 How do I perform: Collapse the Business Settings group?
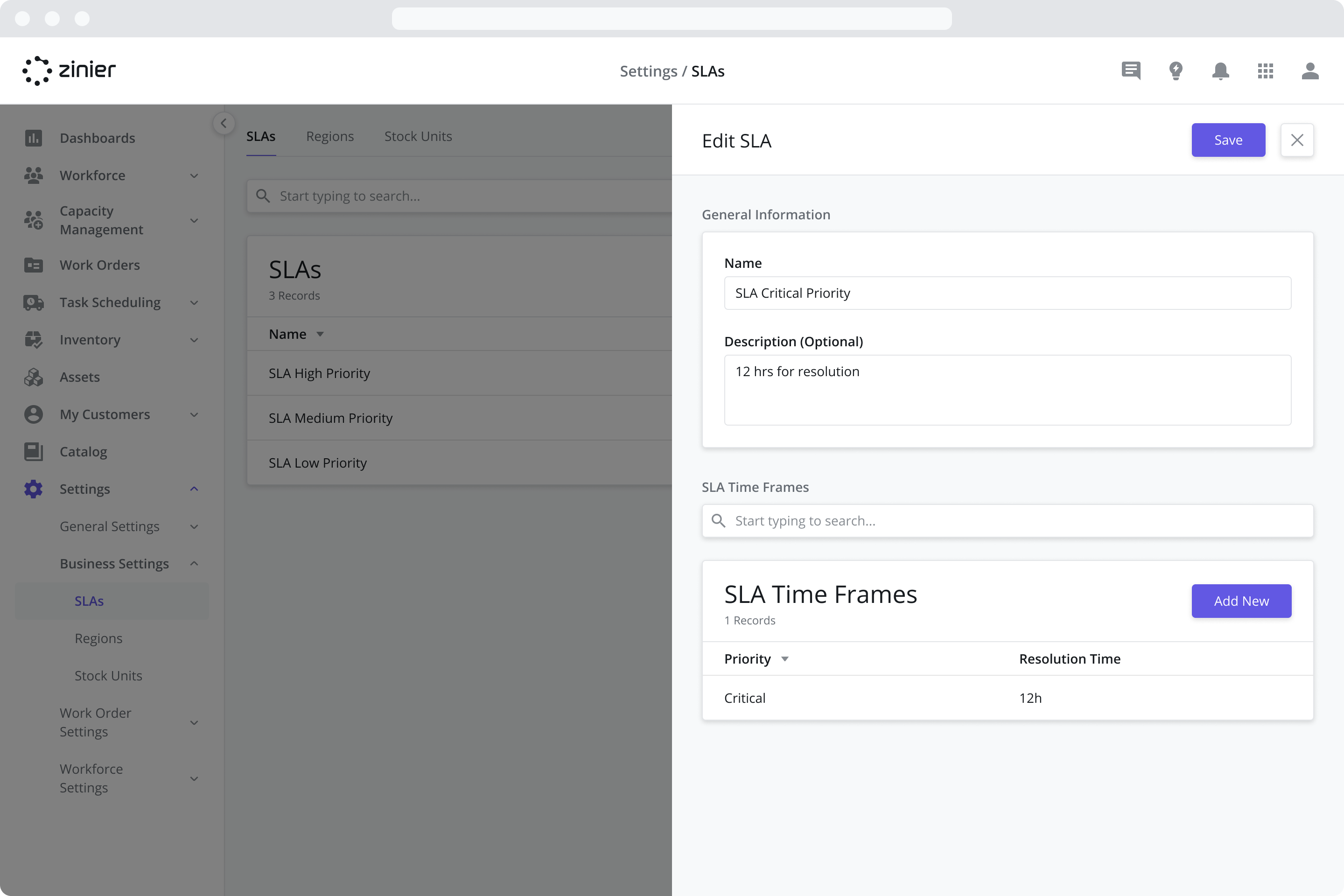[x=194, y=563]
